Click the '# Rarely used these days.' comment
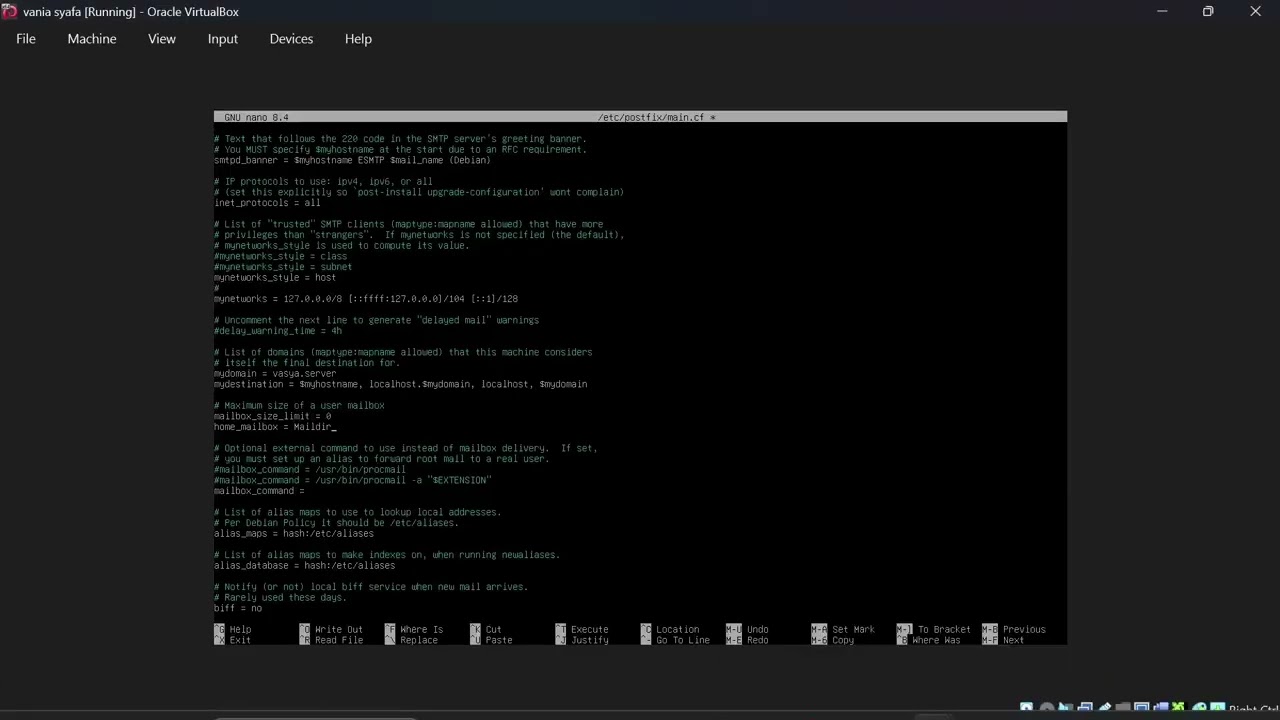 [280, 598]
